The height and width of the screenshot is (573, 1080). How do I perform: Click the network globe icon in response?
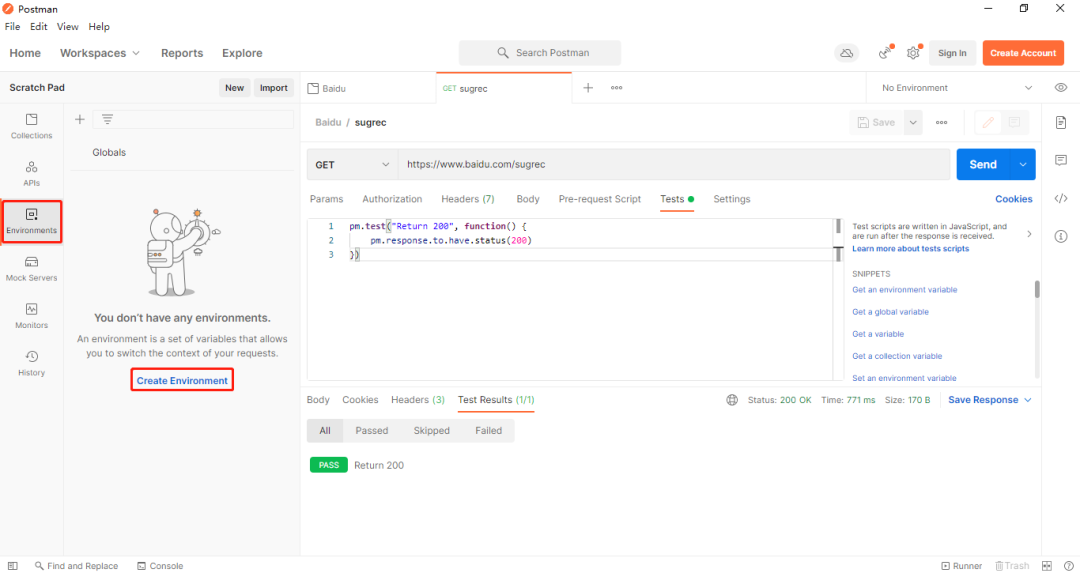click(732, 400)
